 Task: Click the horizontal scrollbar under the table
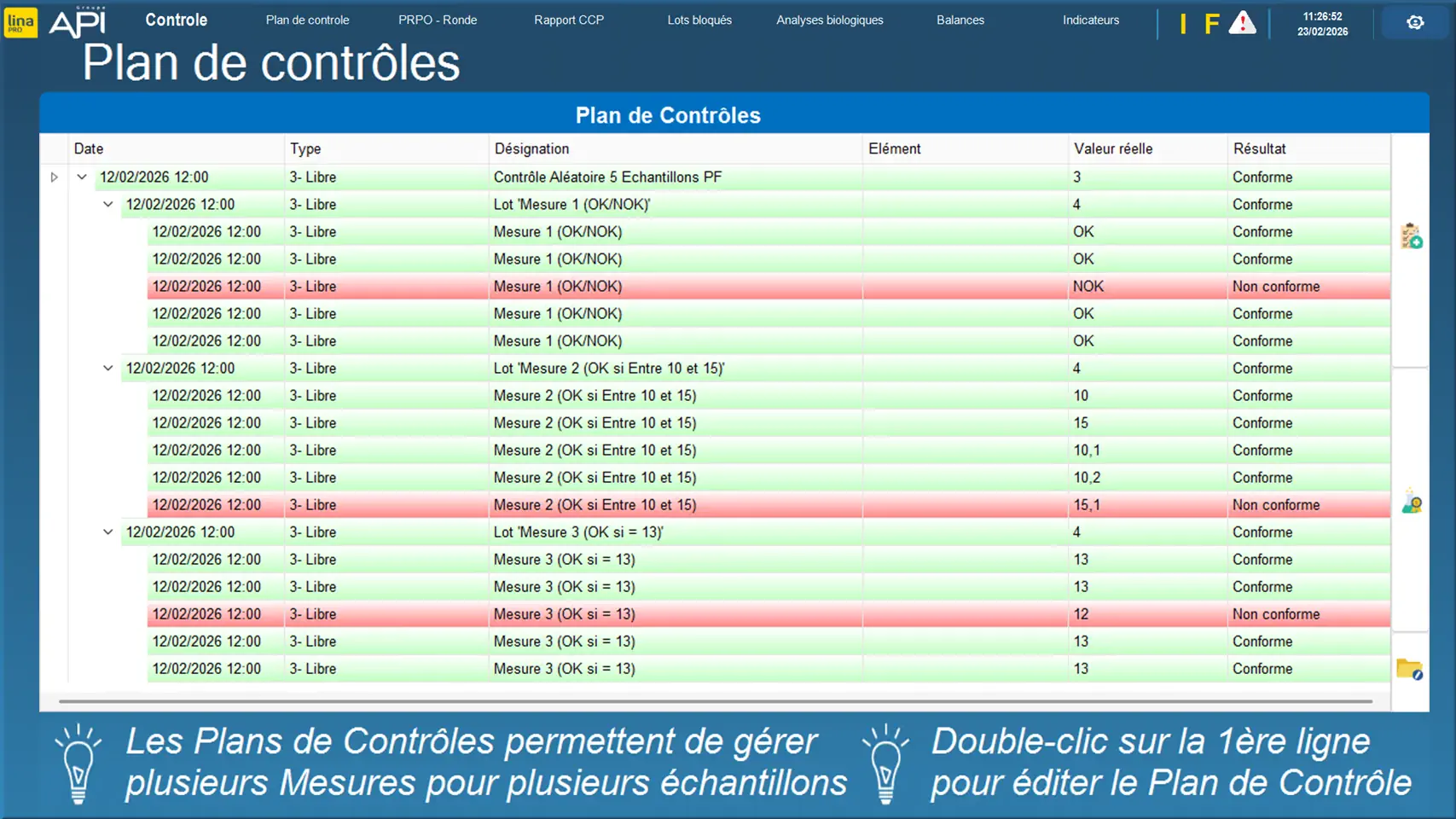[x=715, y=701]
